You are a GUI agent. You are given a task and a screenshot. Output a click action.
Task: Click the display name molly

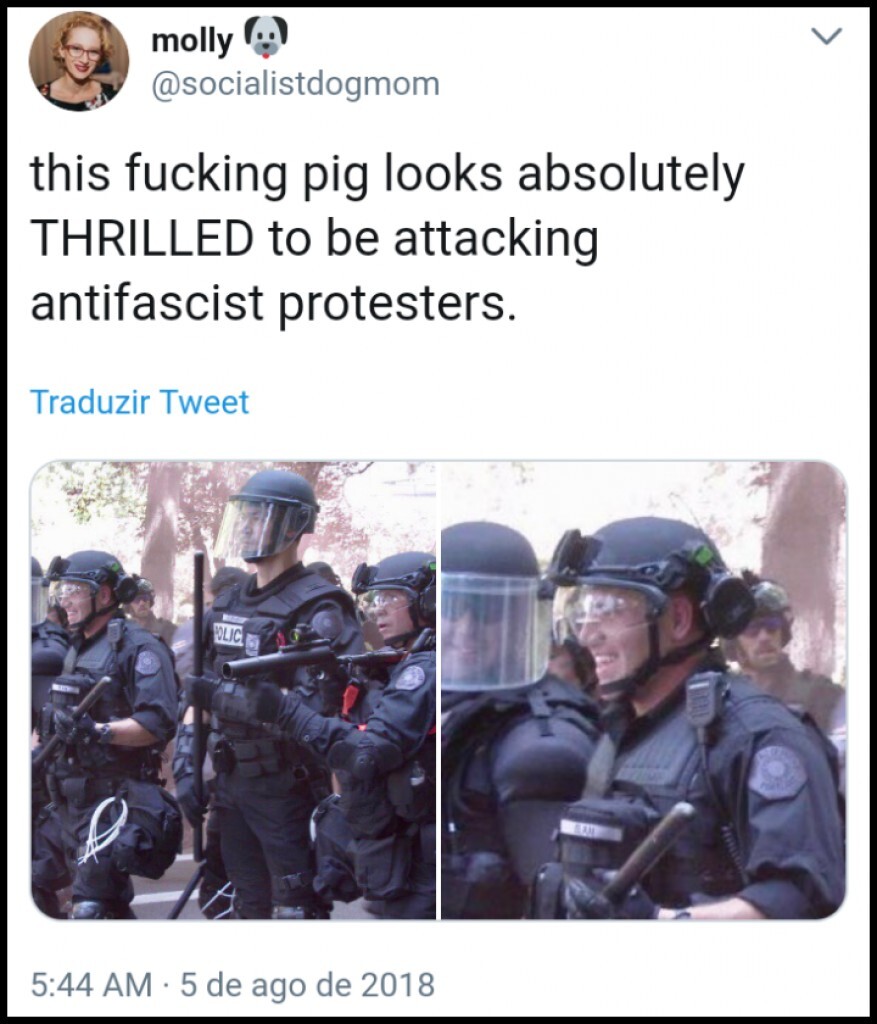coord(191,41)
